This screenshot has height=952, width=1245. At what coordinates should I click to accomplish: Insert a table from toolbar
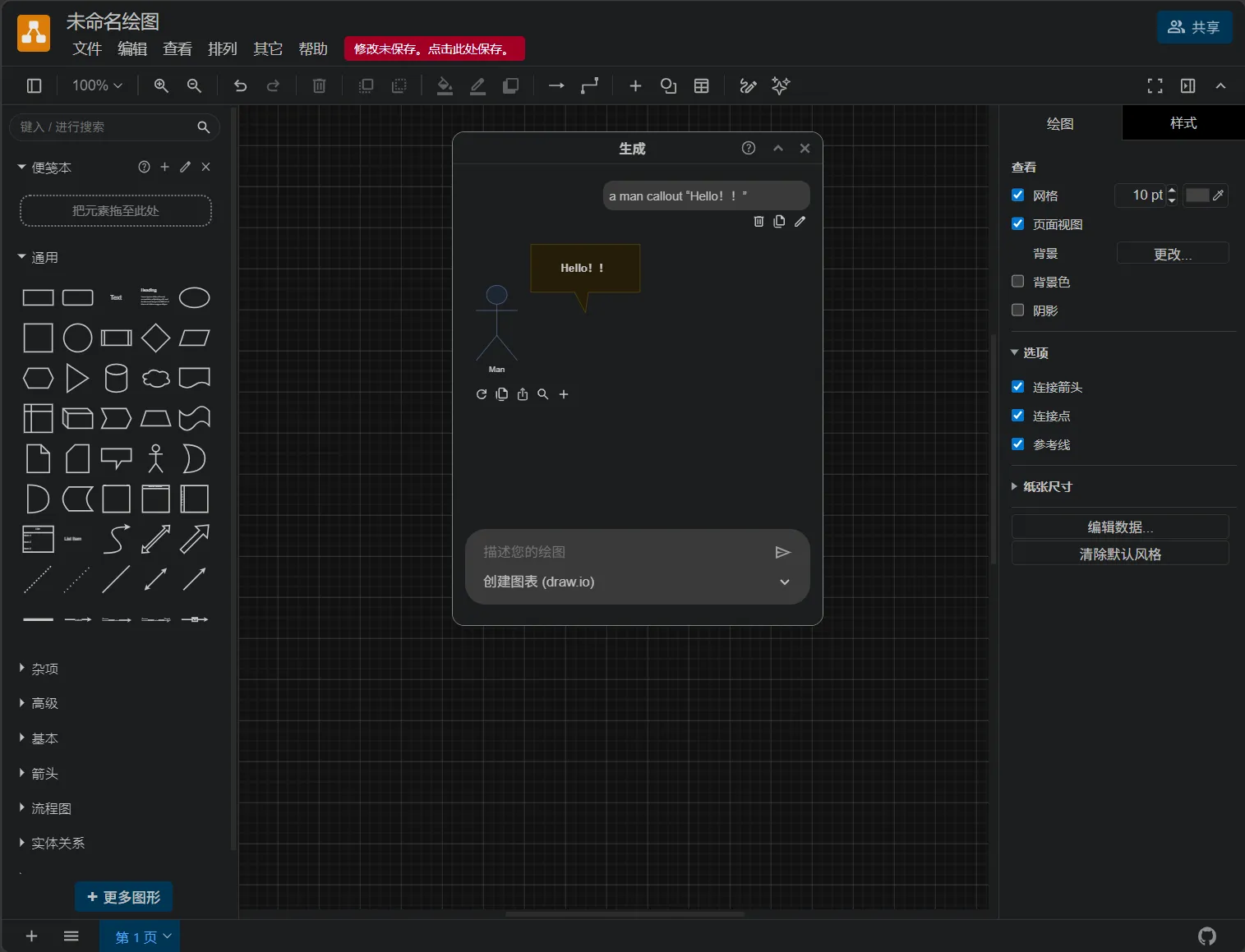702,85
